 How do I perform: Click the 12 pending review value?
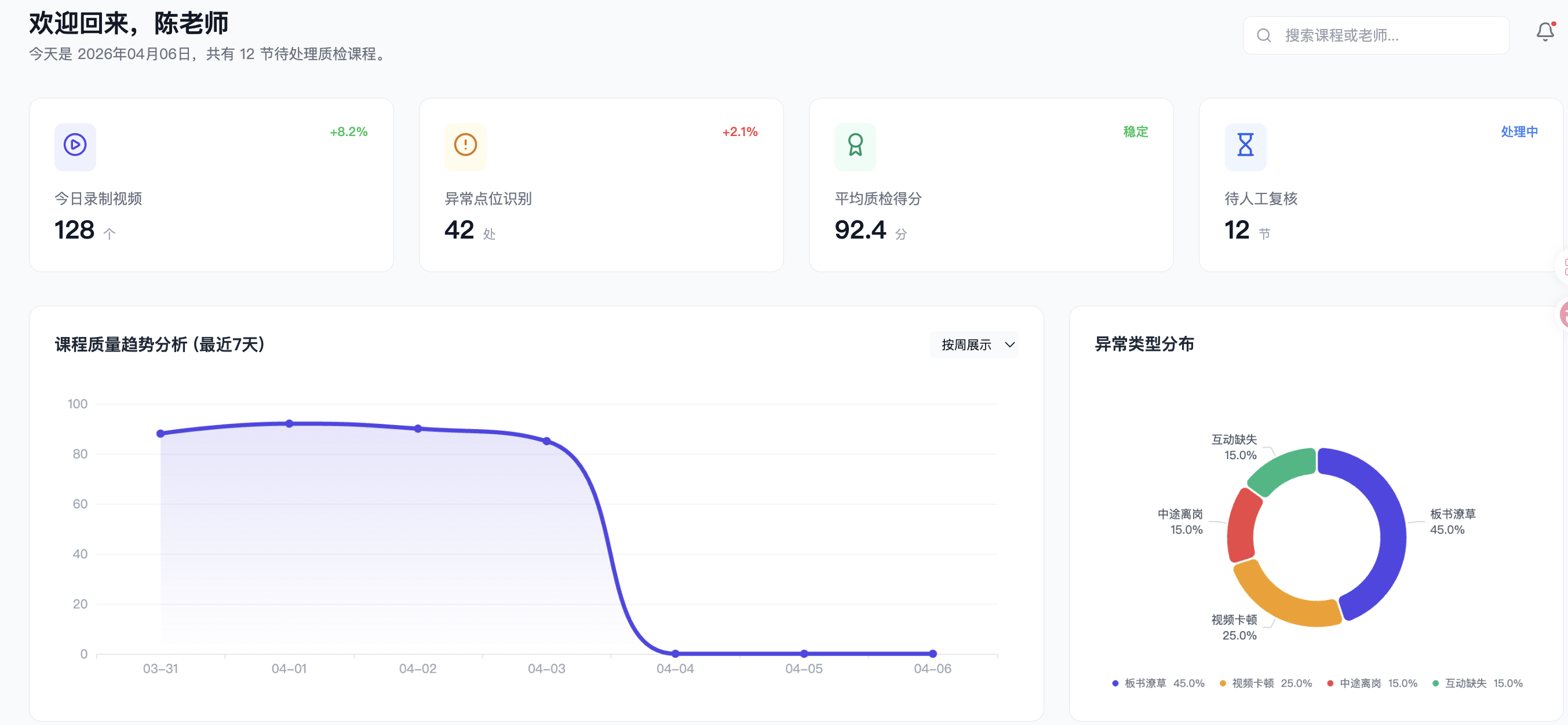coord(1237,230)
